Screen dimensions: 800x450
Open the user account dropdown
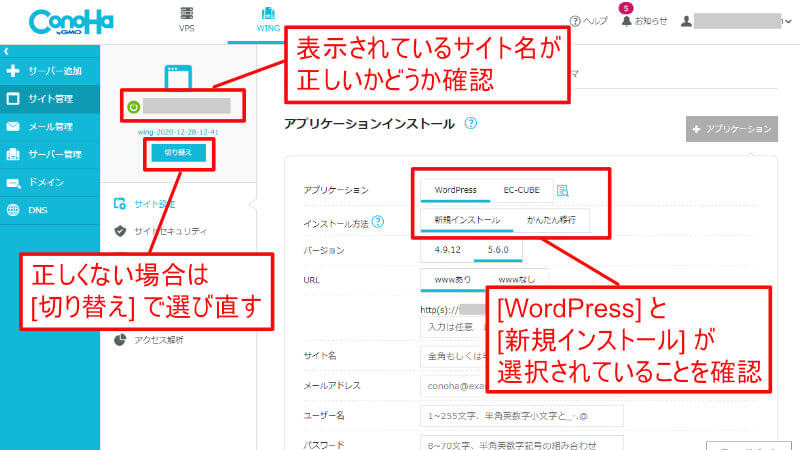(x=737, y=21)
